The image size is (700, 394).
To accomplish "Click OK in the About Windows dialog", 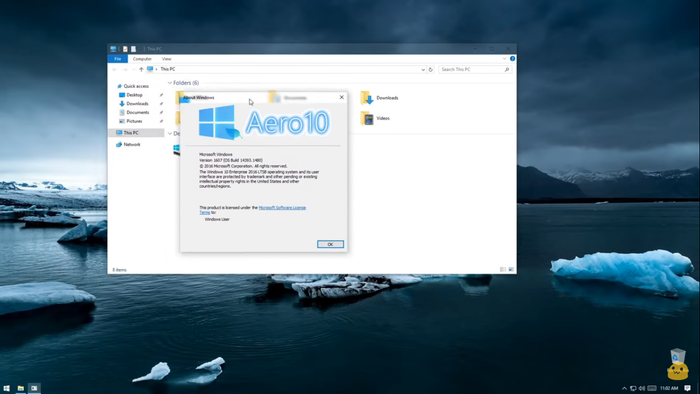I will [330, 244].
